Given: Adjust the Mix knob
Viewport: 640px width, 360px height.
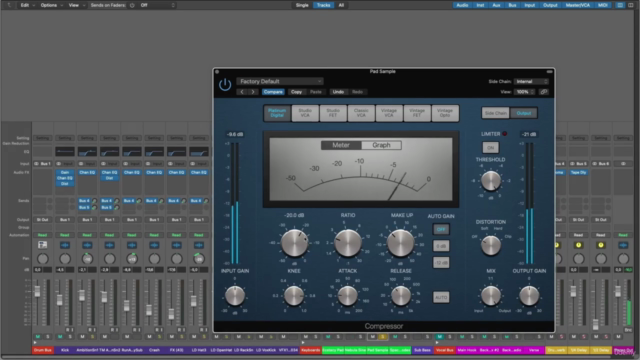Looking at the screenshot, I should pyautogui.click(x=491, y=296).
